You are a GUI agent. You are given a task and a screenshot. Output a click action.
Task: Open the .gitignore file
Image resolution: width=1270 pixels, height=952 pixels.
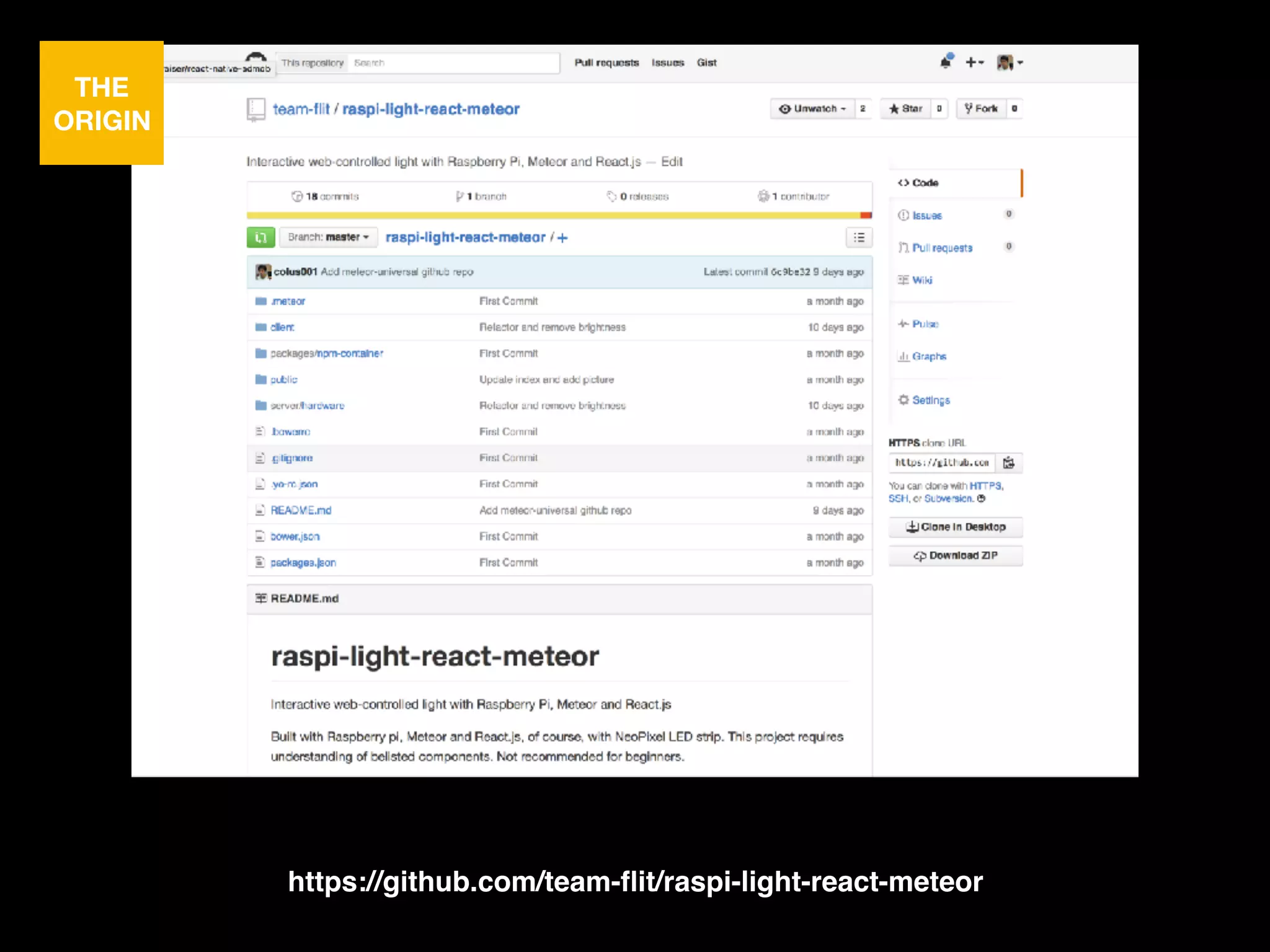point(291,458)
